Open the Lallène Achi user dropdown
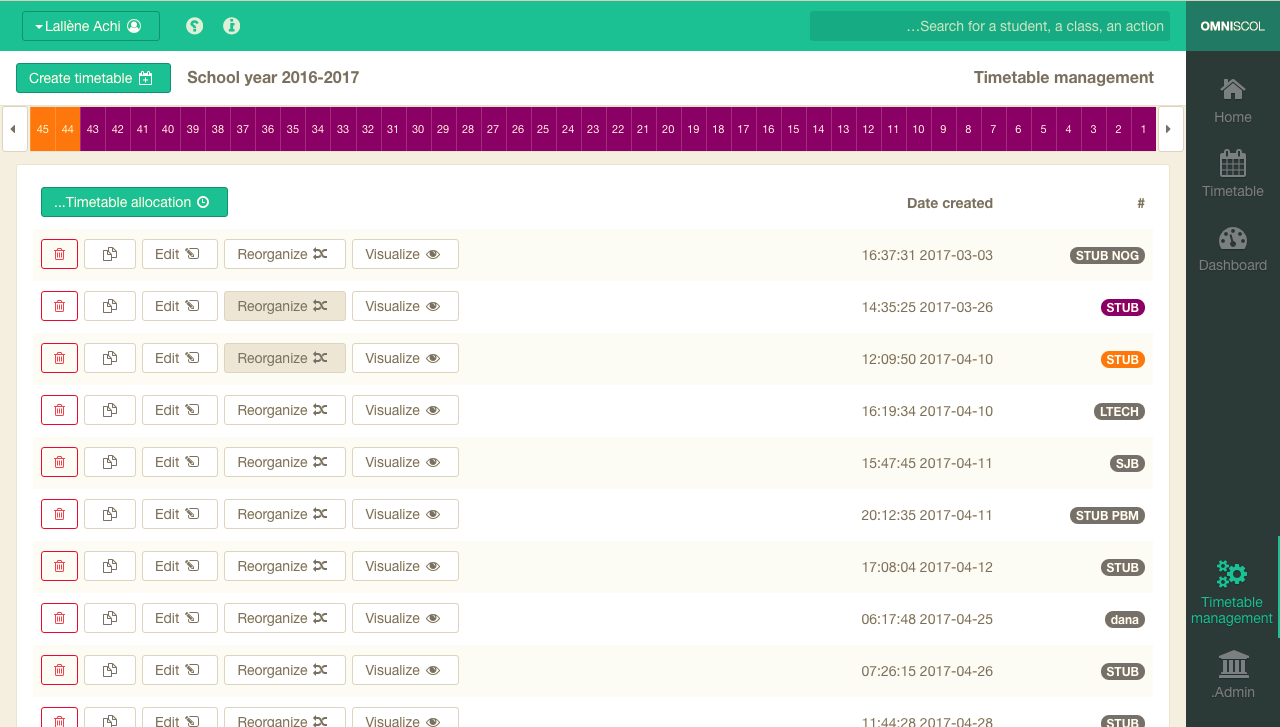This screenshot has width=1280, height=727. [x=91, y=26]
